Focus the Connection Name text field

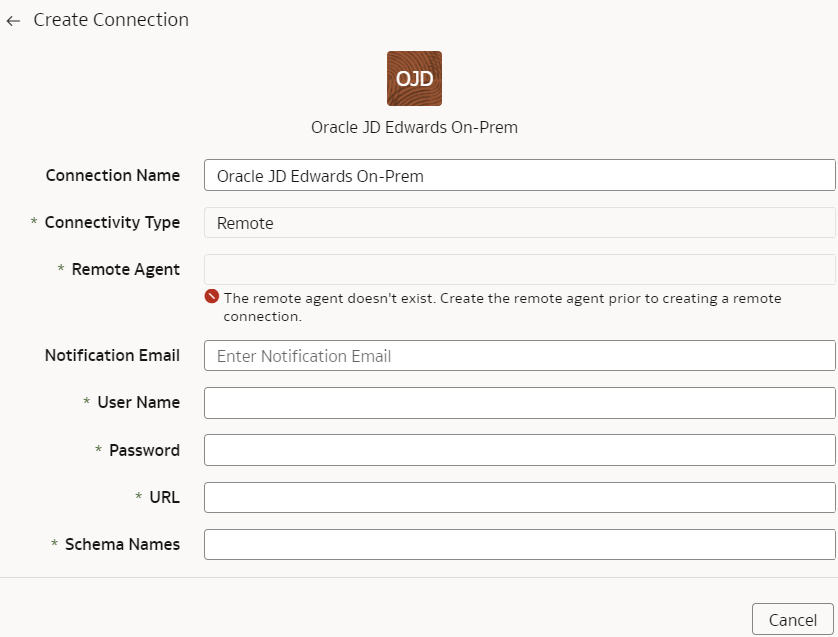click(519, 175)
